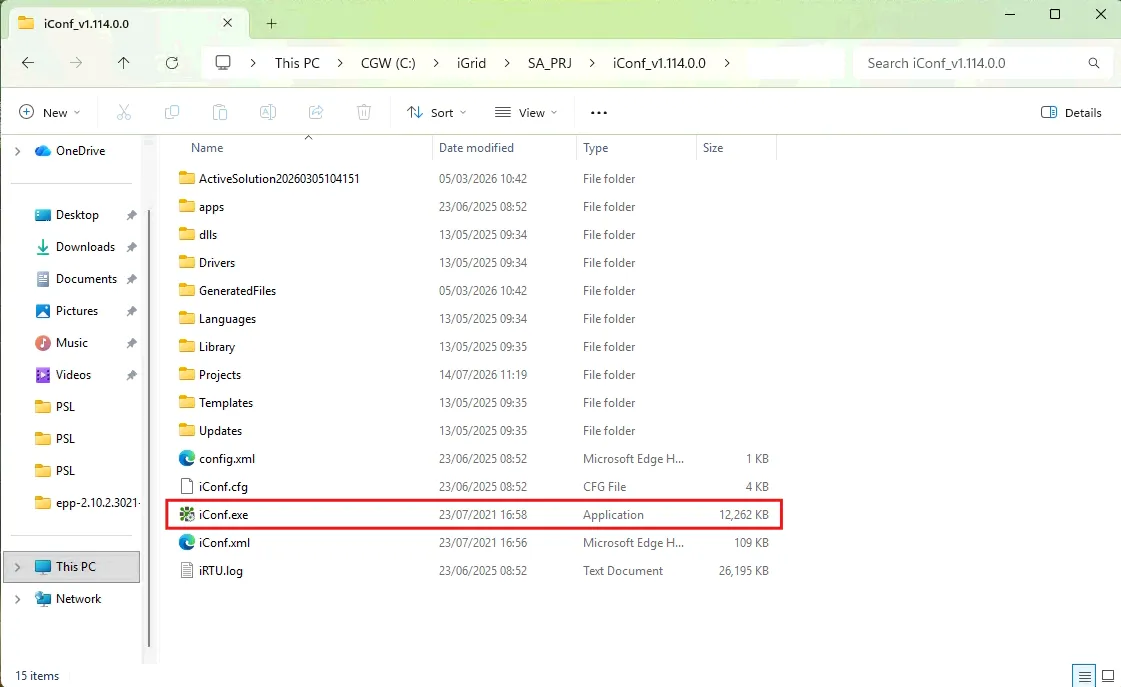
Task: Expand the This PC tree node
Action: (18, 567)
